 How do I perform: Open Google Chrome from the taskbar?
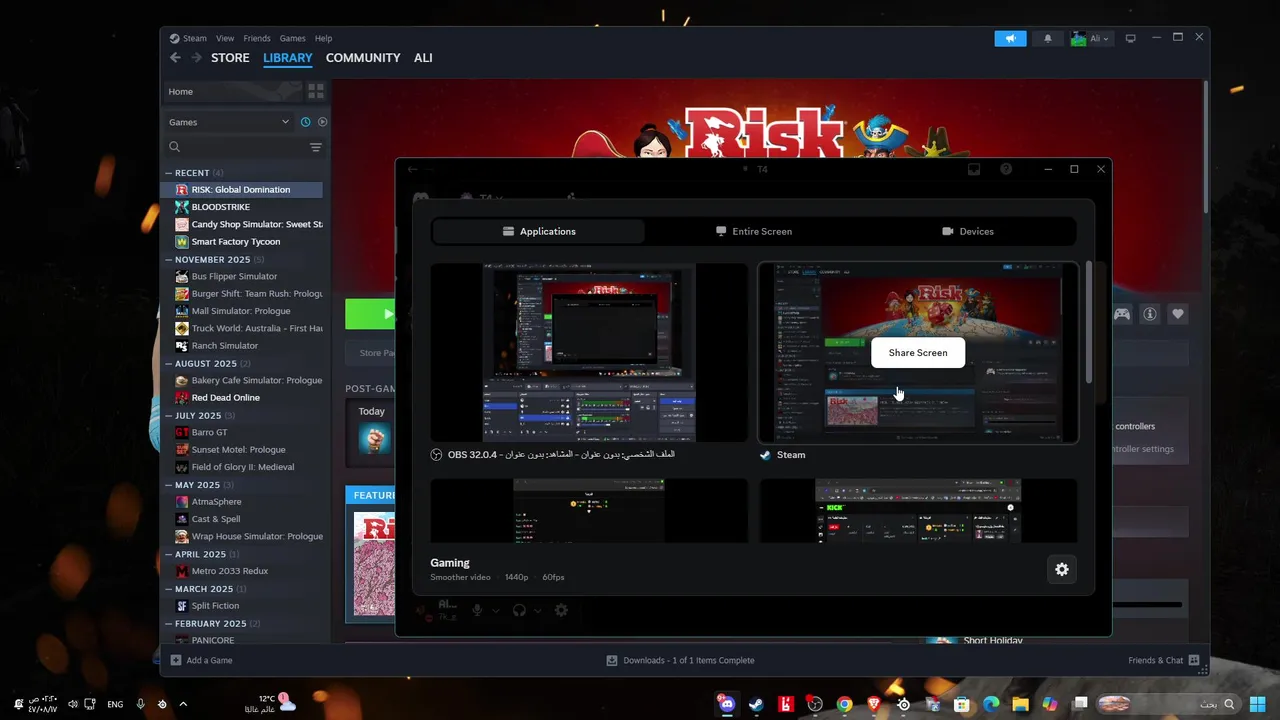[x=845, y=704]
